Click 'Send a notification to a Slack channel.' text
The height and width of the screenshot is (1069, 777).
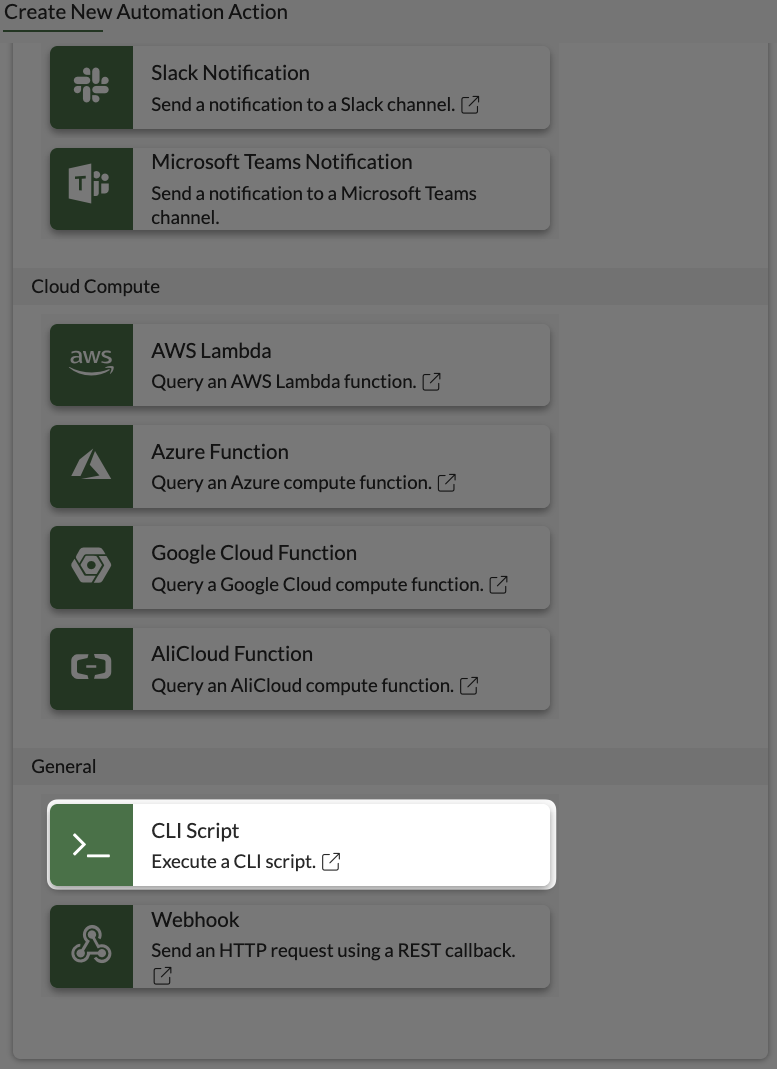tap(303, 105)
